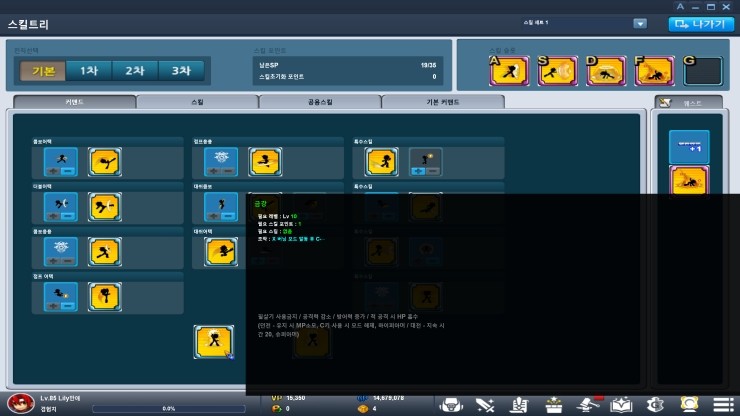The image size is (740, 416).
Task: Click yellow flying kick icon in 콤보어택 row
Action: 105,162
